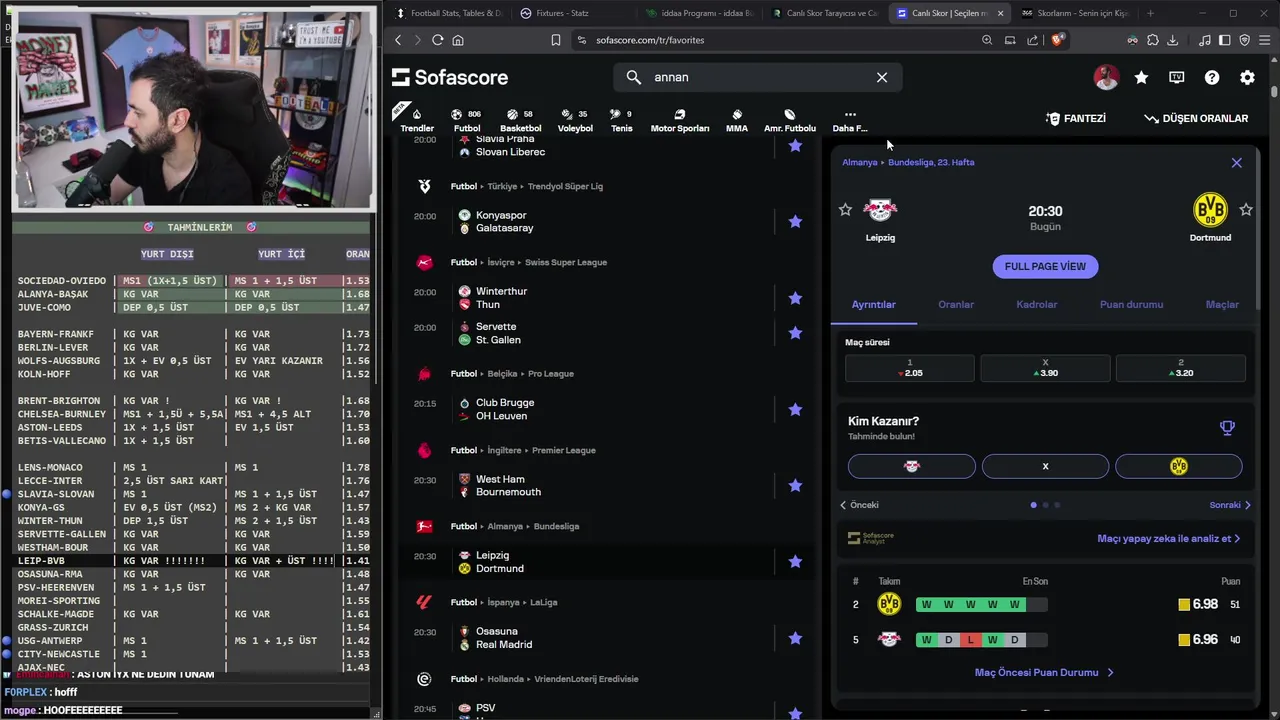Viewport: 1280px width, 720px height.
Task: Toggle favorite star for Winterthur-Thun
Action: (795, 298)
